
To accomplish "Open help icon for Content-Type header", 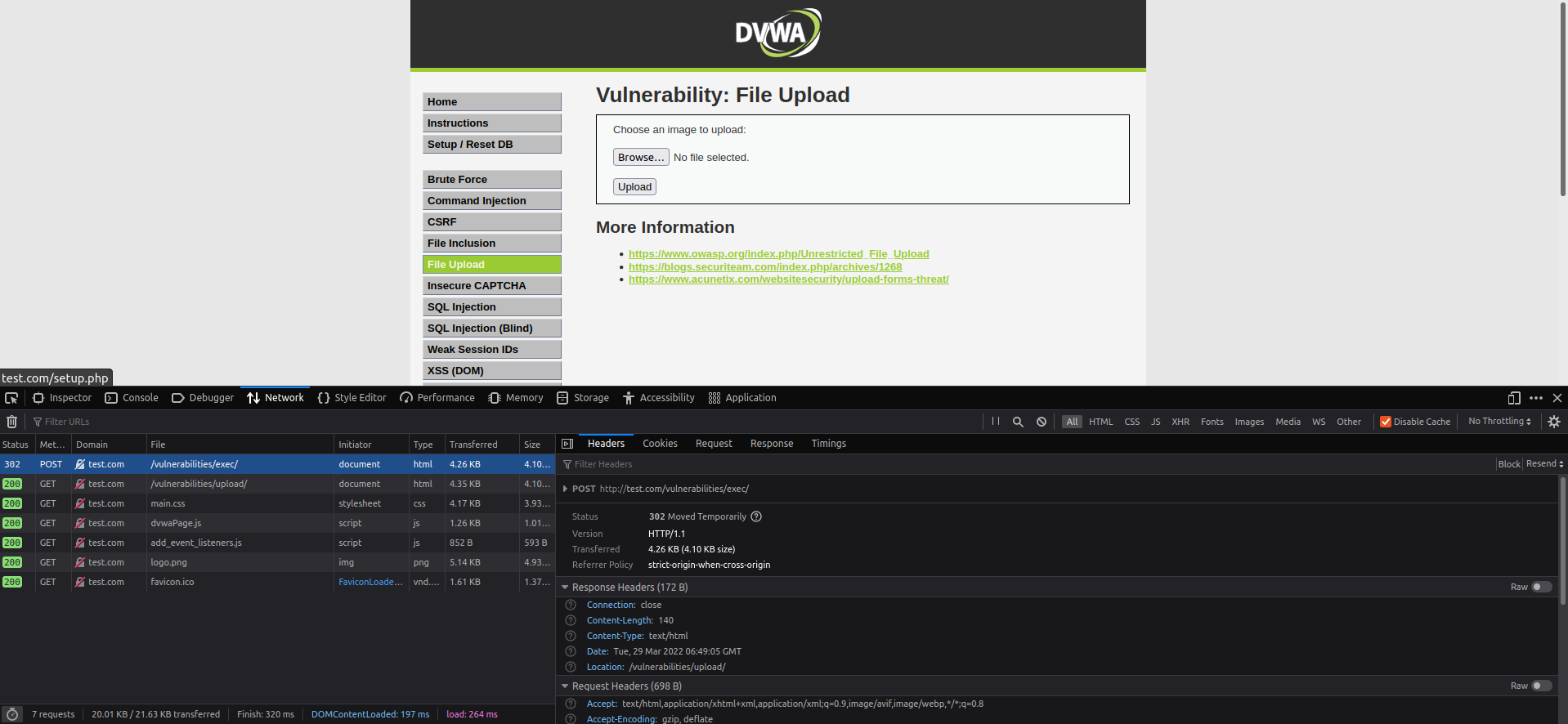I will tap(571, 636).
